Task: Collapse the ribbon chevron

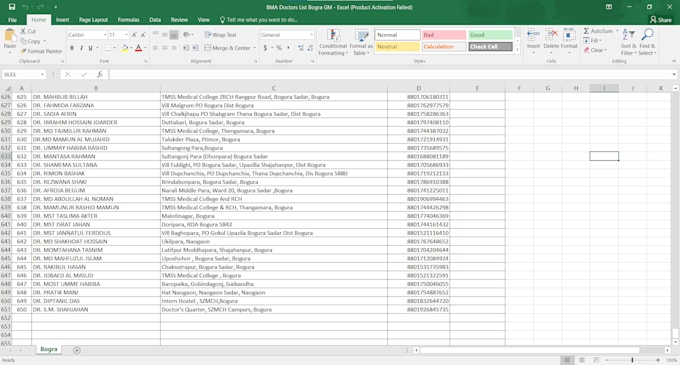Action: tap(673, 61)
